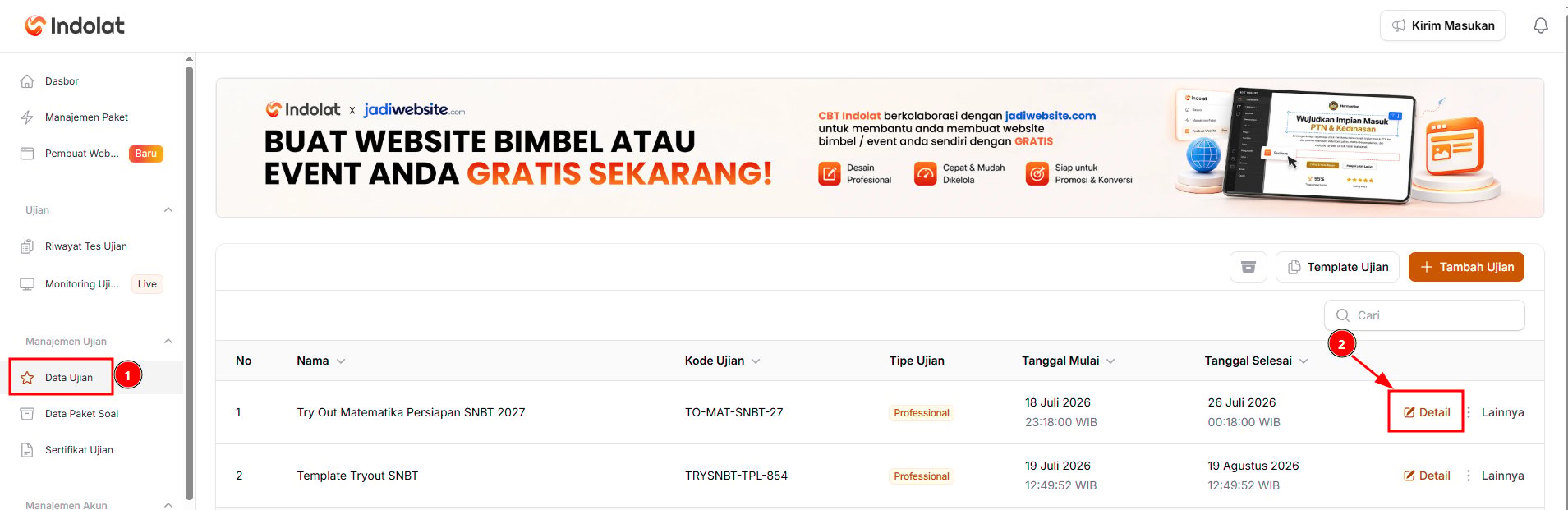Sort by the Tanggal Selesai column

click(1257, 361)
